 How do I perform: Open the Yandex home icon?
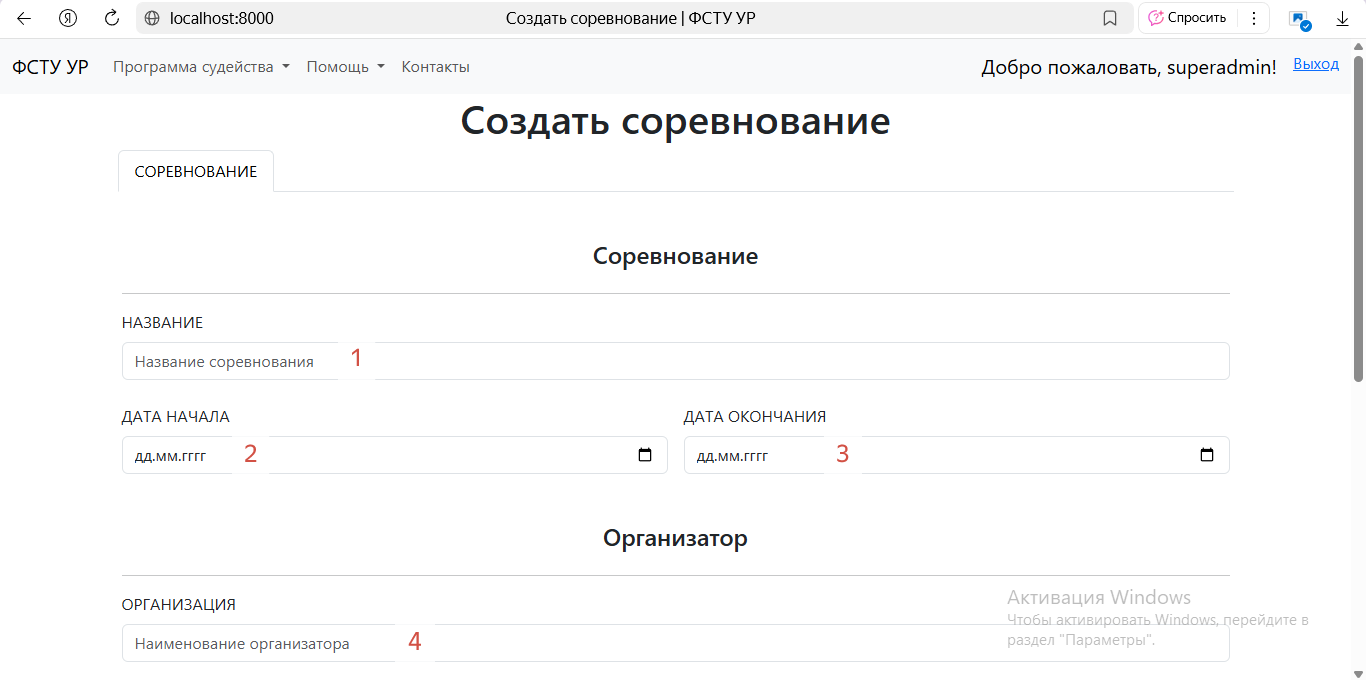tap(68, 18)
